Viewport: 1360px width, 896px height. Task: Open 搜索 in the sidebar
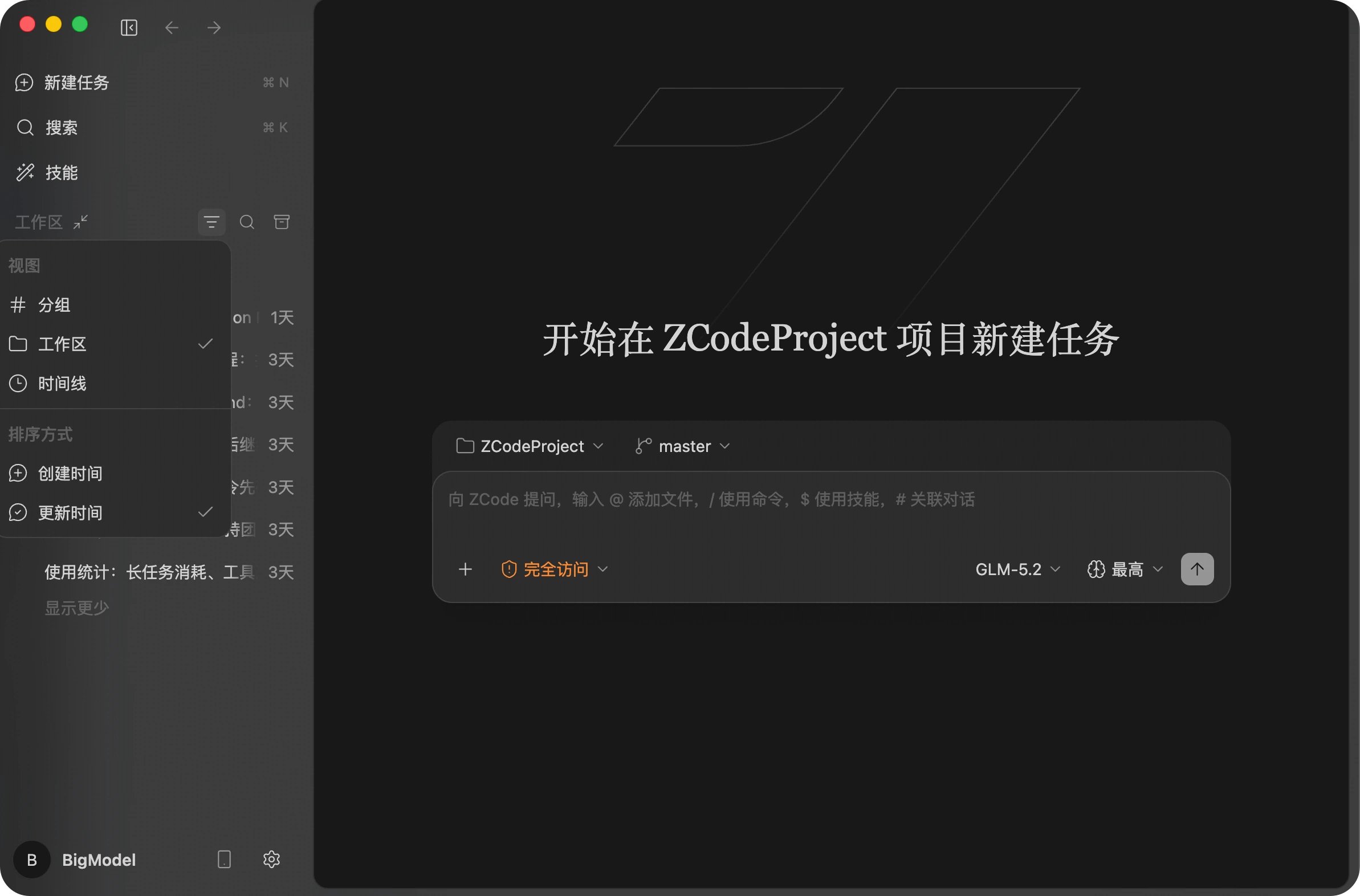point(153,128)
